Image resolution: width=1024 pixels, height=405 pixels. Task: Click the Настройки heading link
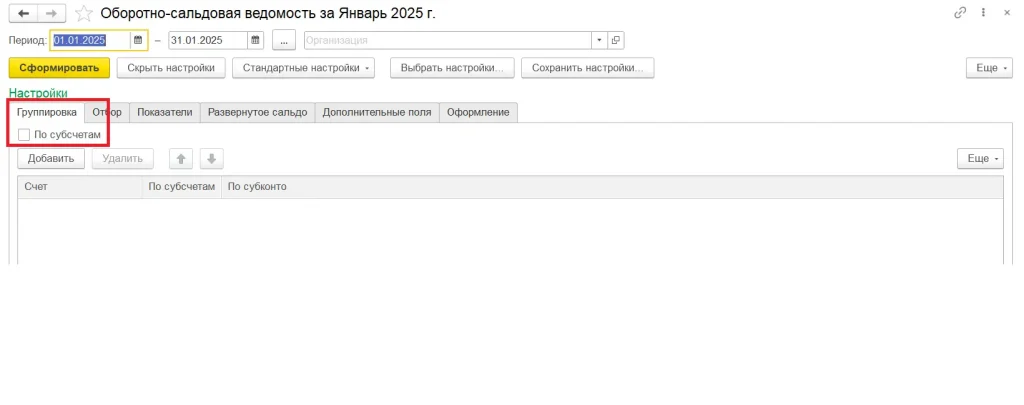38,93
